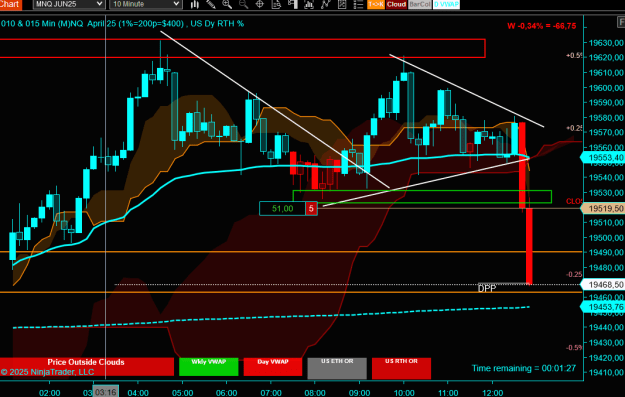Open the 10 Minute interval dropdown
Screen dimensions: 625x397
[x=146, y=4]
